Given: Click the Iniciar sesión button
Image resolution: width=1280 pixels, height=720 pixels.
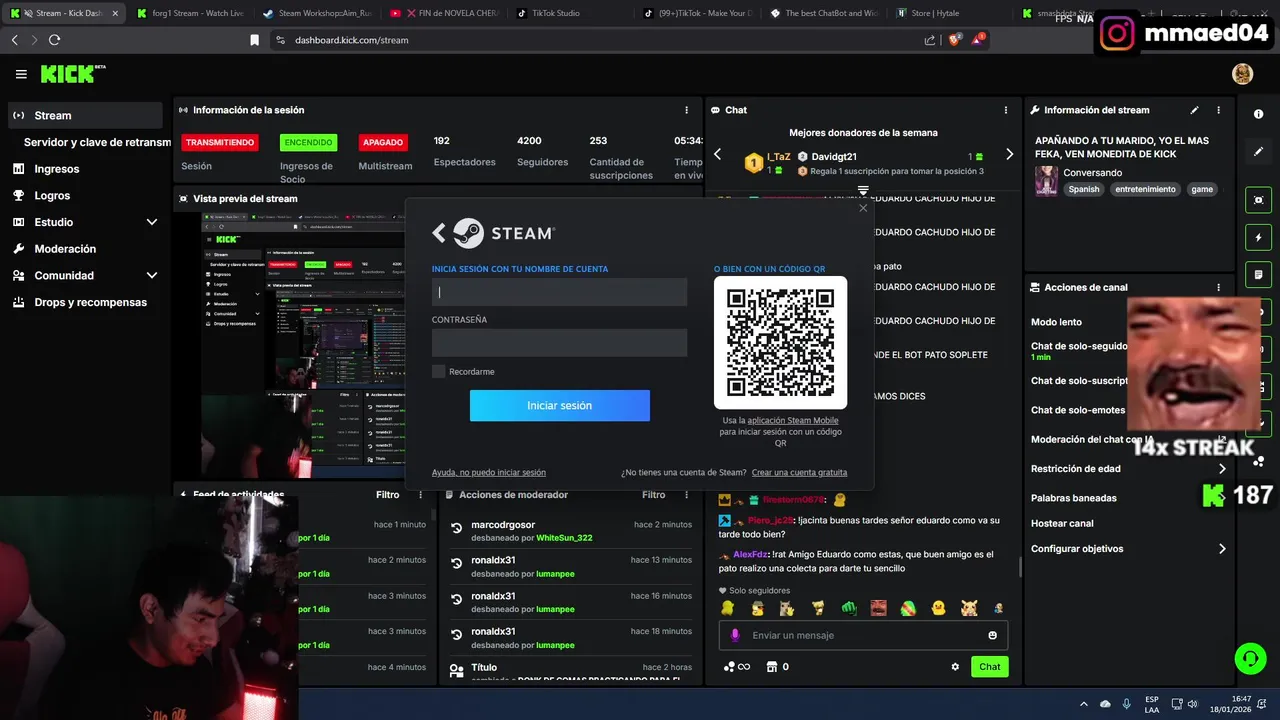Looking at the screenshot, I should (x=560, y=406).
